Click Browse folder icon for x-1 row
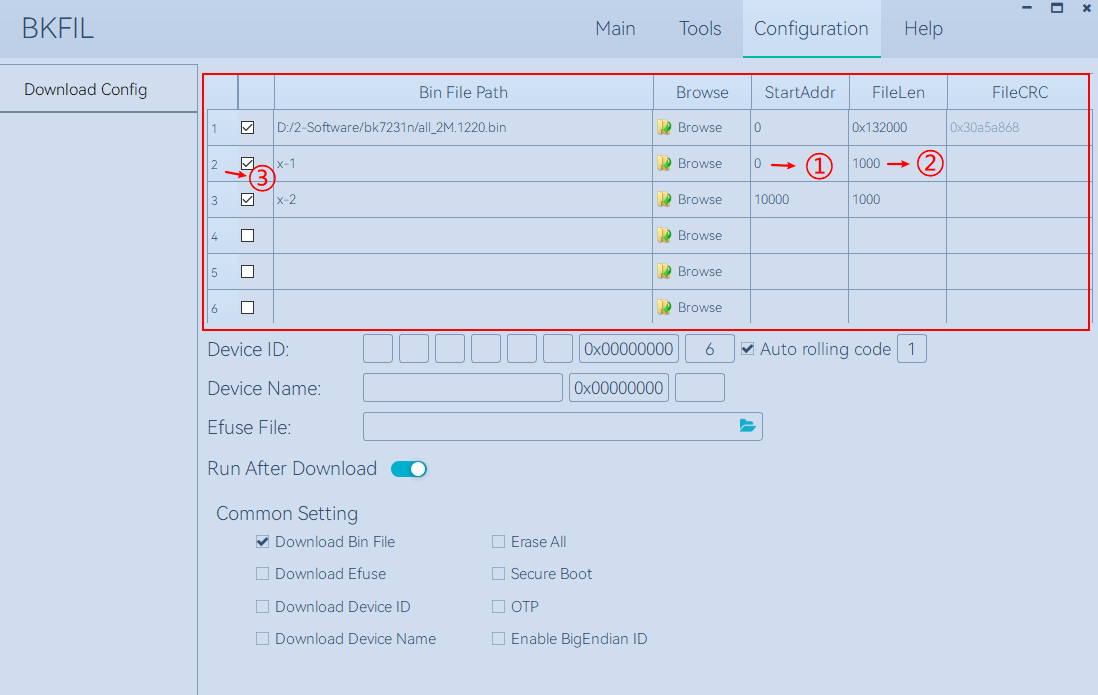This screenshot has height=695, width=1098. pos(664,164)
